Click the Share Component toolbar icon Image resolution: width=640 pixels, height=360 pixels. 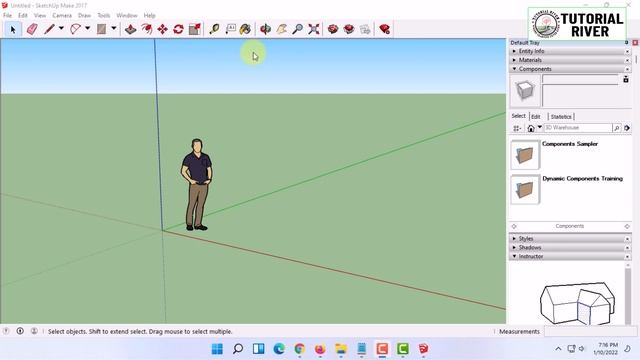(365, 29)
